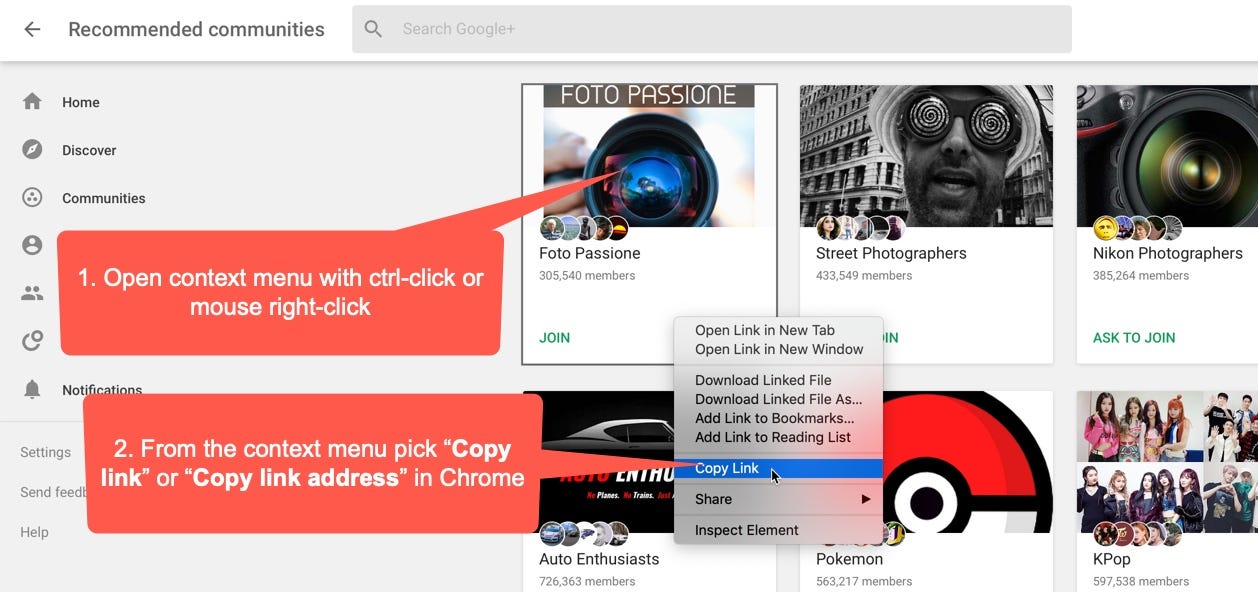Screen dimensions: 1258x592
Task: Click the Communities circle icon
Action: 32,197
